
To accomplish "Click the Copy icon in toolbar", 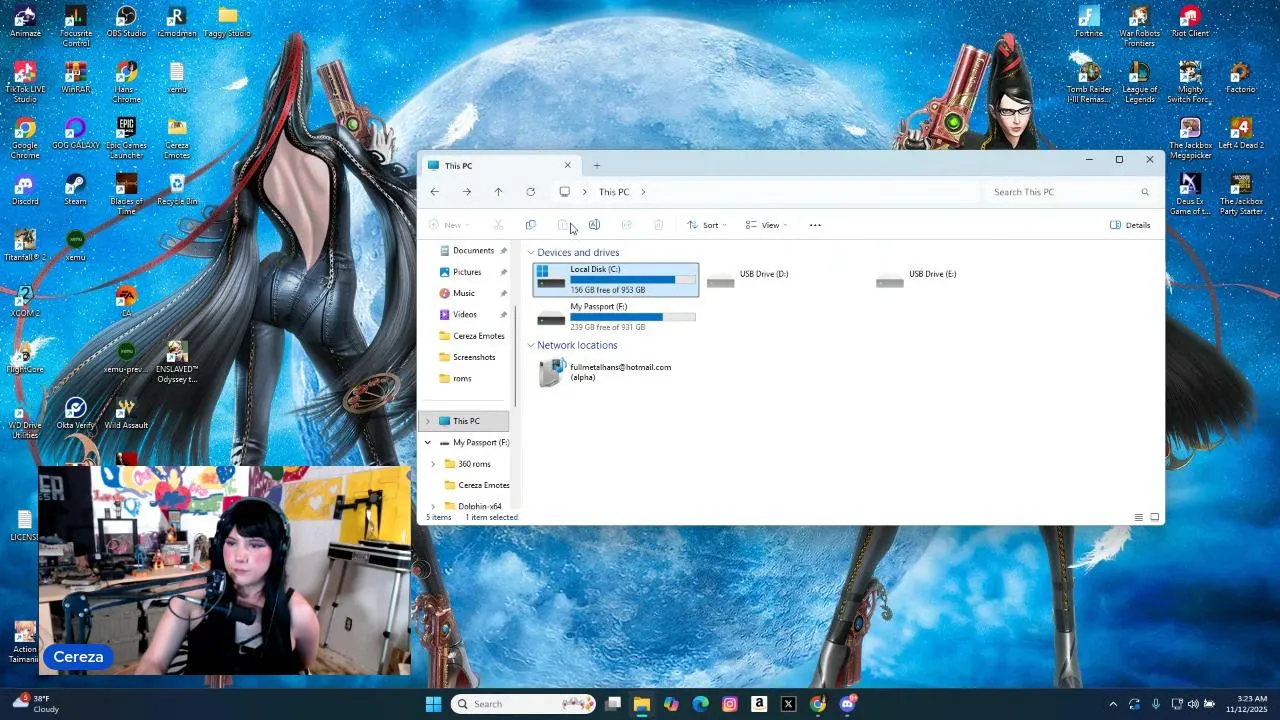I will tap(530, 225).
